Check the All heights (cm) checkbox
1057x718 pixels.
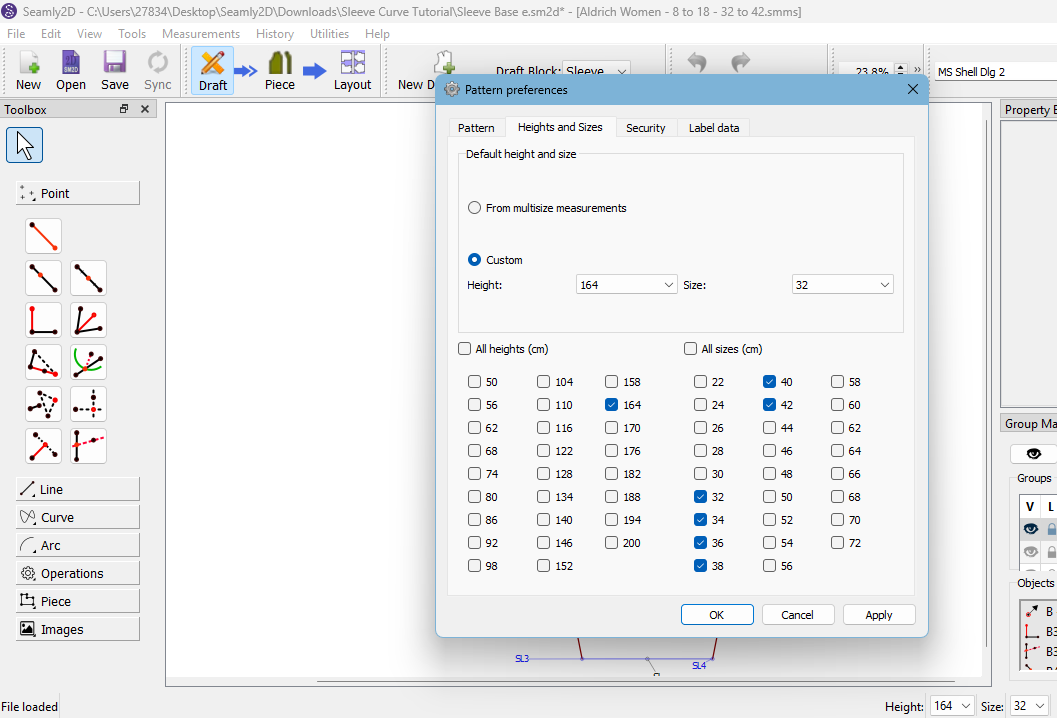464,349
